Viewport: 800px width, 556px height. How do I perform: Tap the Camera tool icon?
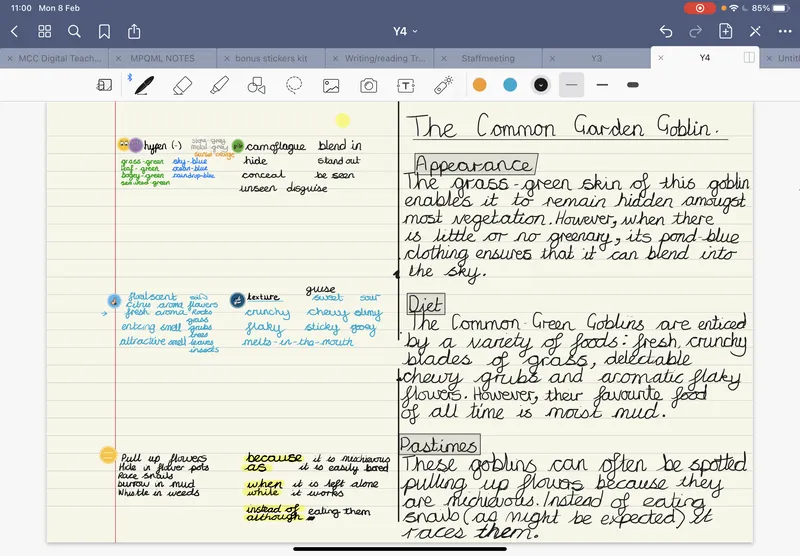[x=369, y=85]
